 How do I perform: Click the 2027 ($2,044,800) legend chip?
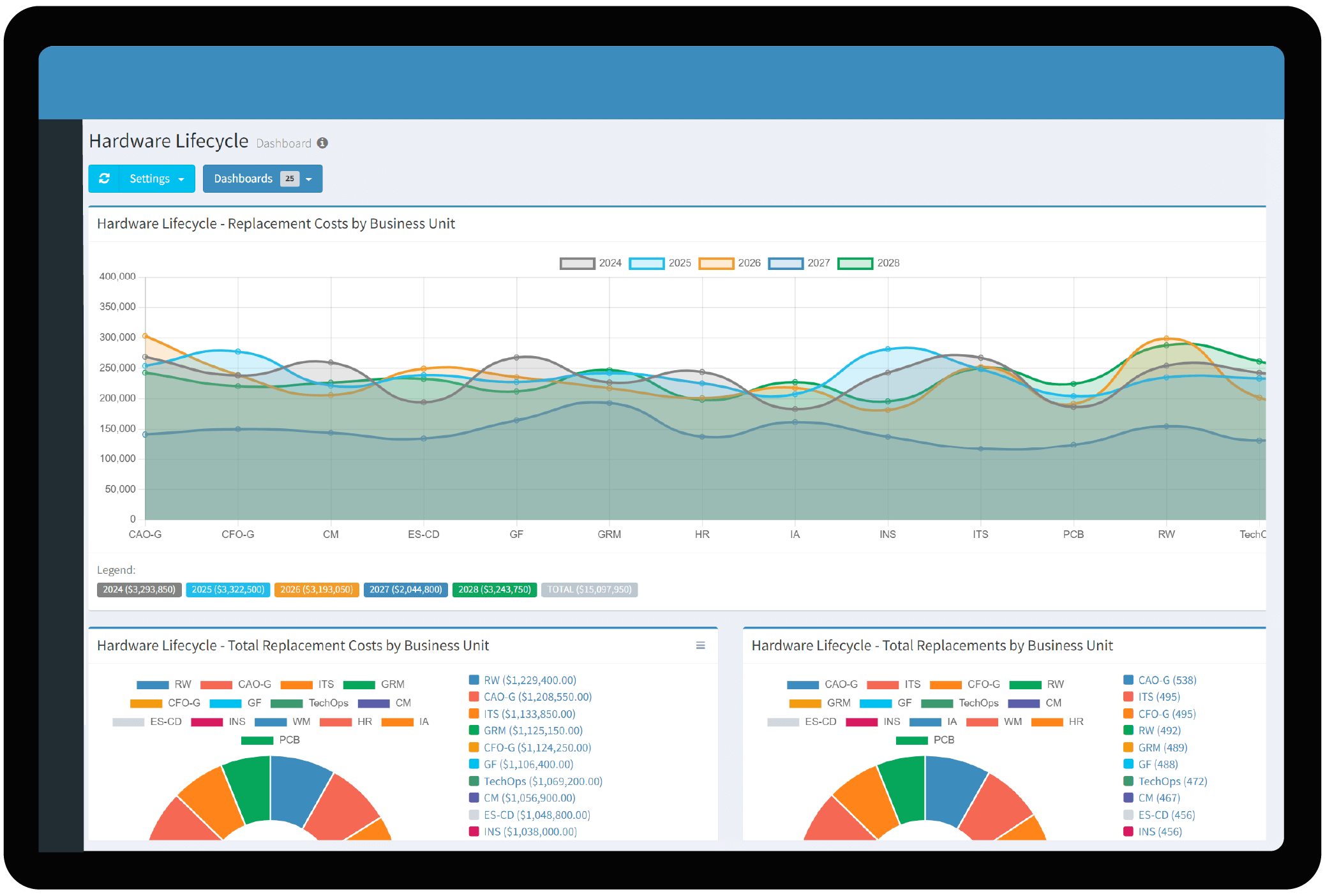click(405, 589)
